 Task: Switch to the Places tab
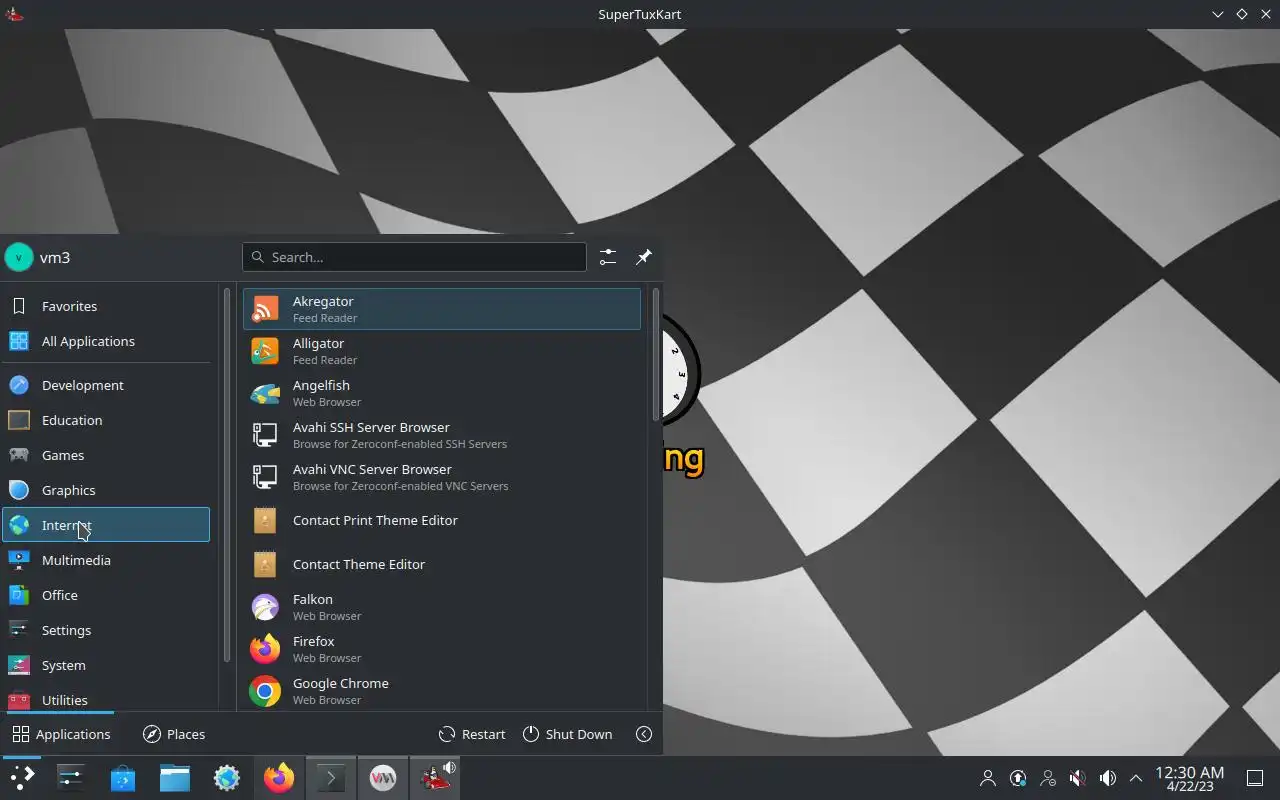click(x=174, y=734)
